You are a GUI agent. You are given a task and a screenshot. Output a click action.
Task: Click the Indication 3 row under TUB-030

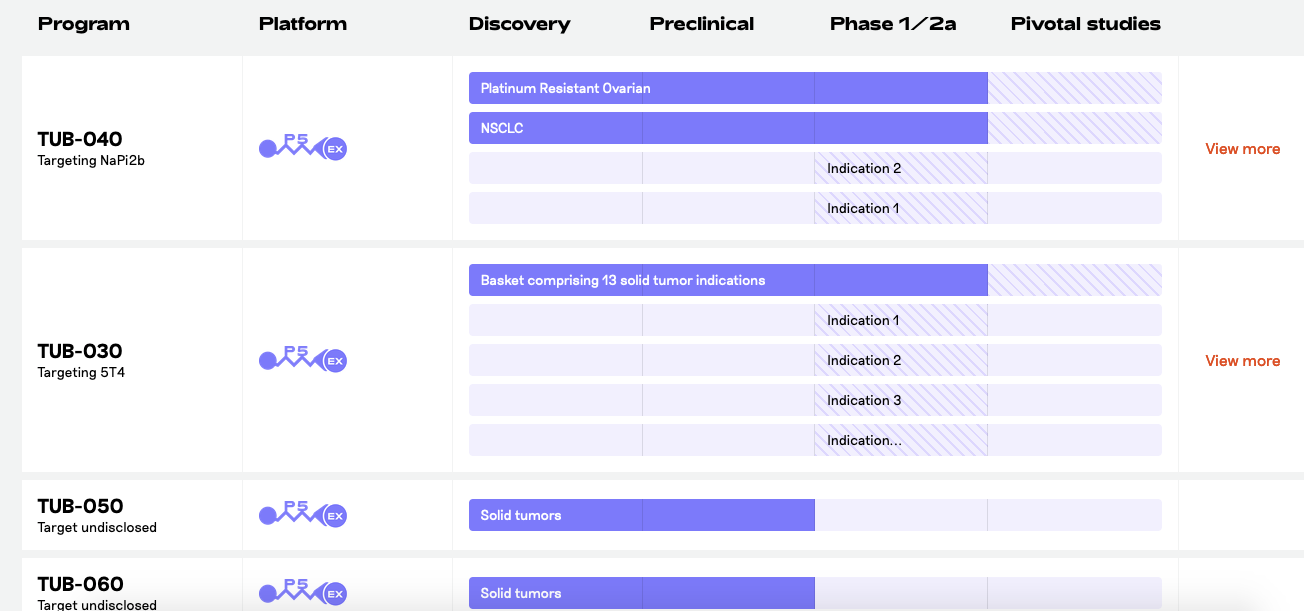tap(864, 400)
